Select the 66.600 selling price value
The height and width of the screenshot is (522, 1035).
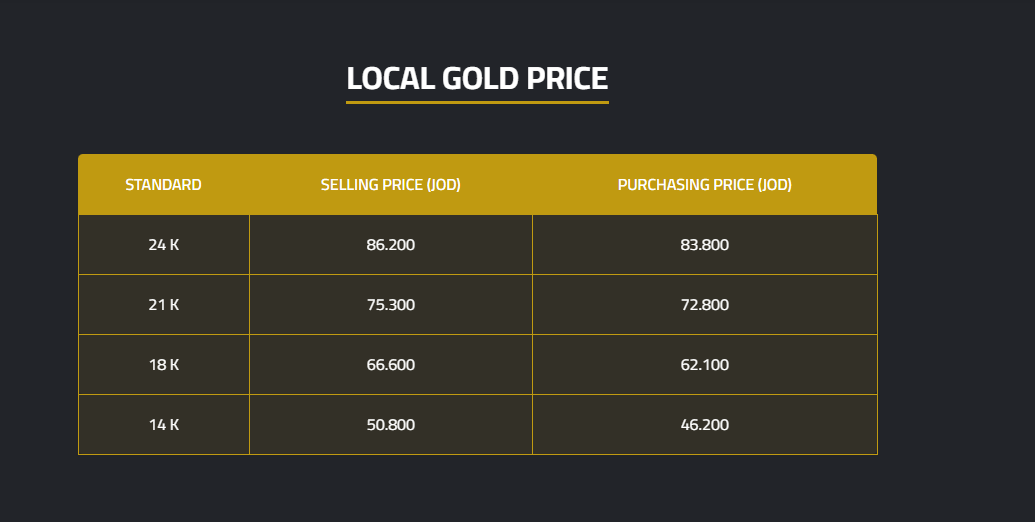pyautogui.click(x=390, y=365)
